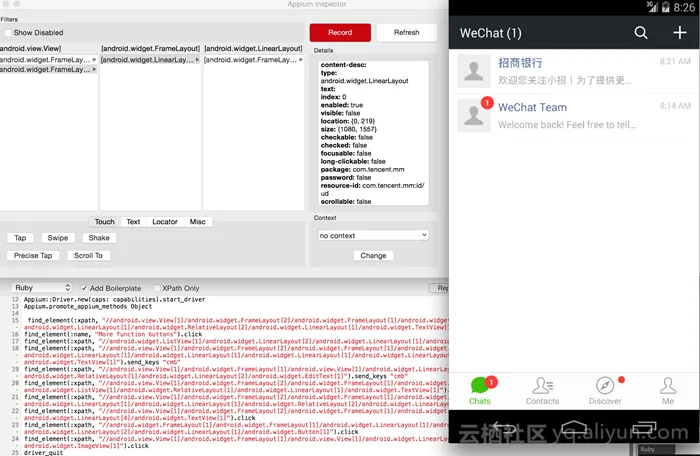Click the 'More function buttons' code line 16
Viewport: 700px width, 456px height.
click(x=113, y=334)
